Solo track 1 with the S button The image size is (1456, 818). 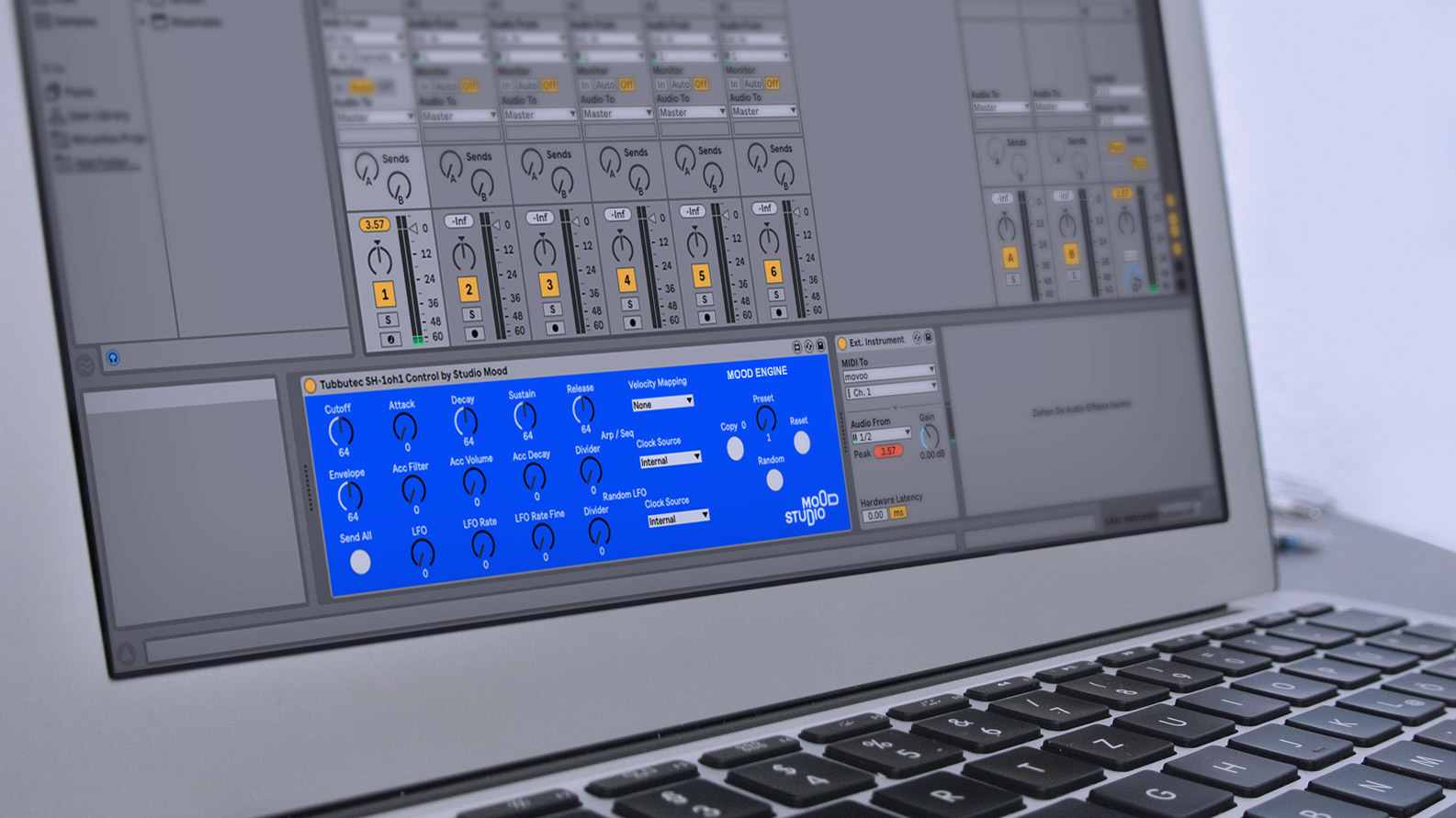[388, 319]
